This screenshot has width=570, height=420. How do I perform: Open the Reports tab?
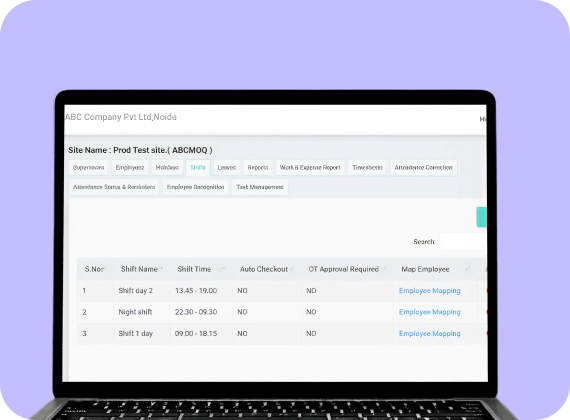click(x=258, y=168)
